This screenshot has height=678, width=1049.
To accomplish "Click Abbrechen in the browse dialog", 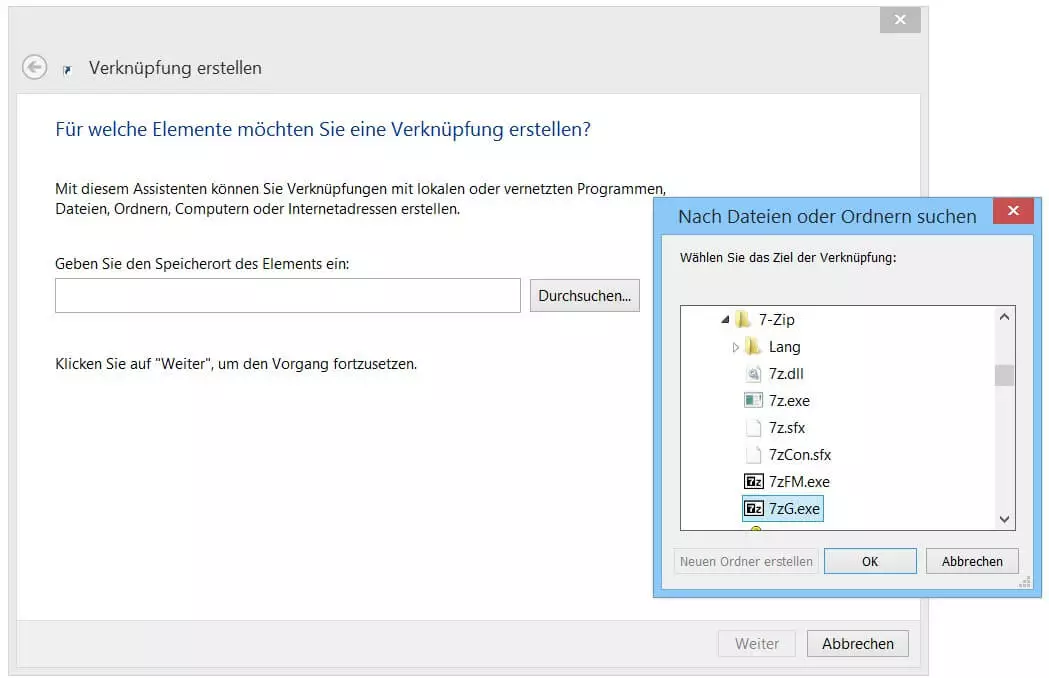I will 971,561.
